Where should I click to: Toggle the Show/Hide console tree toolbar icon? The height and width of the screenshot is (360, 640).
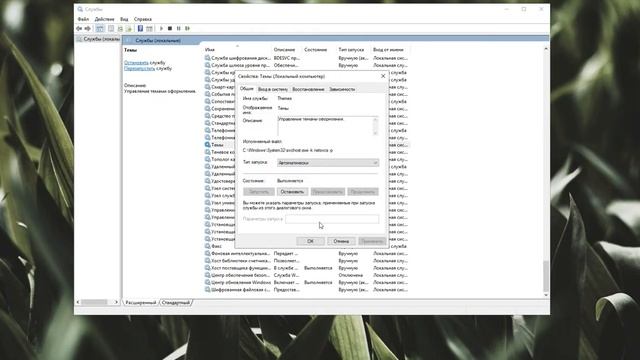coord(100,29)
